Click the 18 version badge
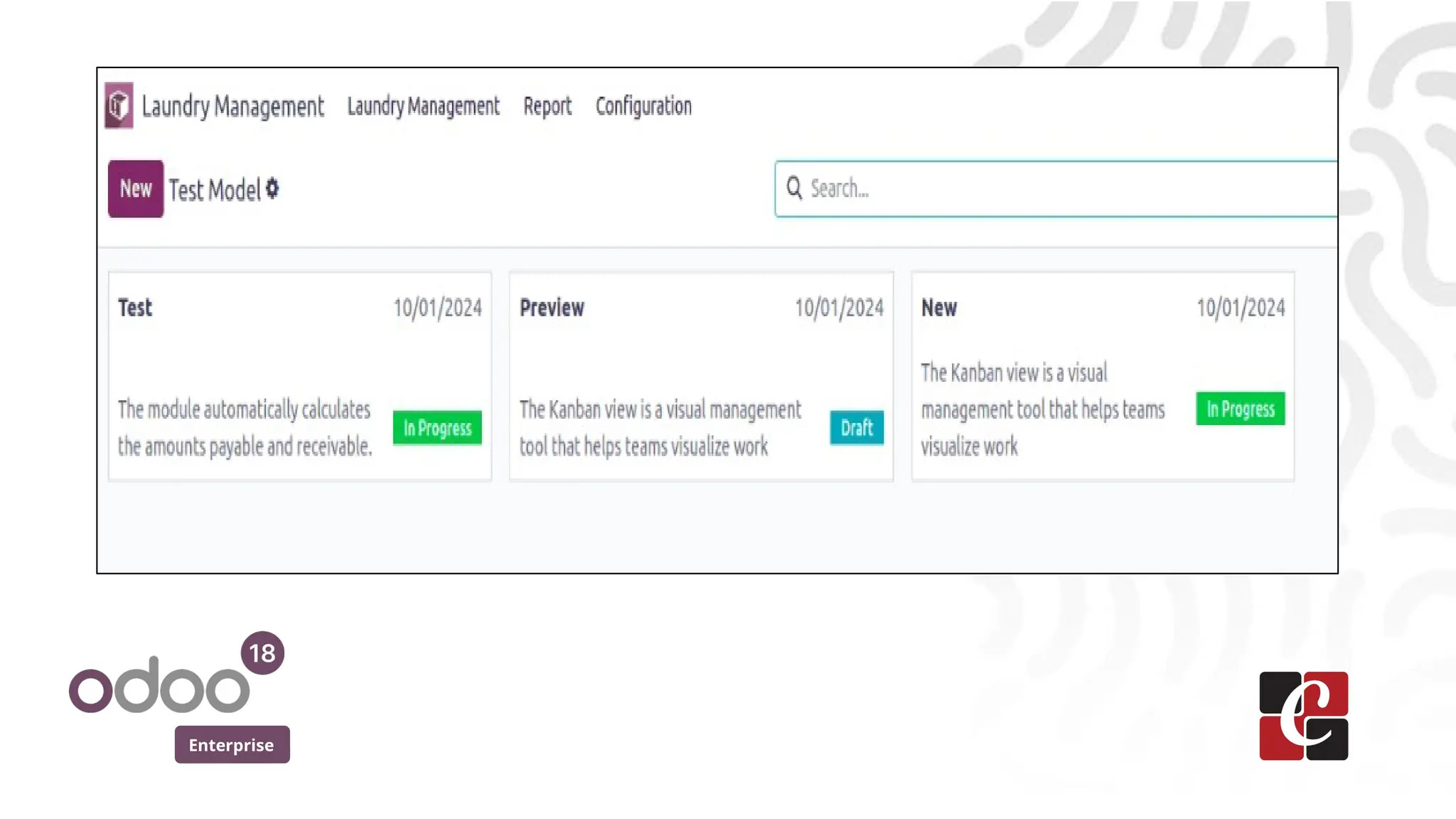Image resolution: width=1456 pixels, height=819 pixels. [262, 653]
